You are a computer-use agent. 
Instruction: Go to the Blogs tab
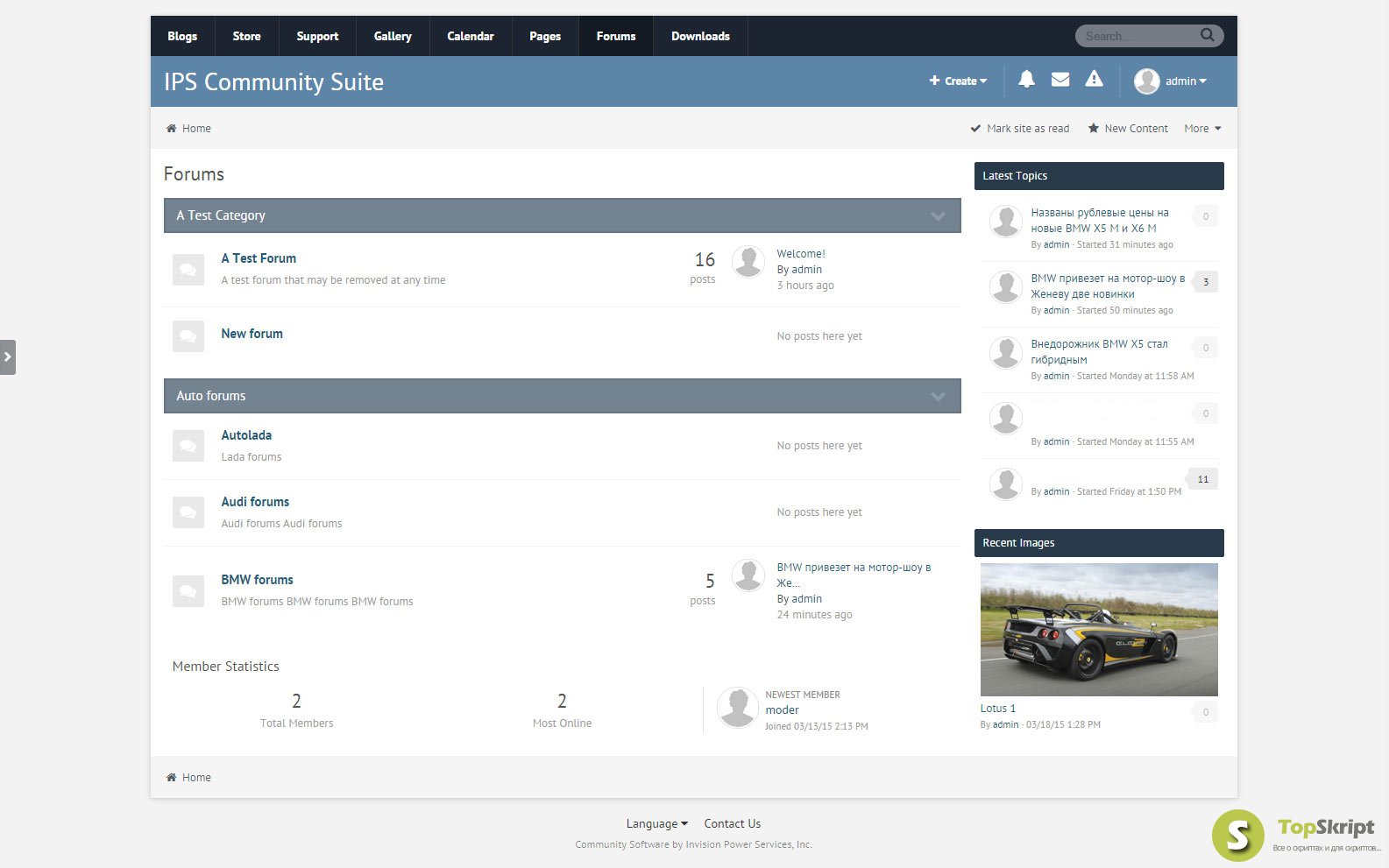(x=182, y=36)
